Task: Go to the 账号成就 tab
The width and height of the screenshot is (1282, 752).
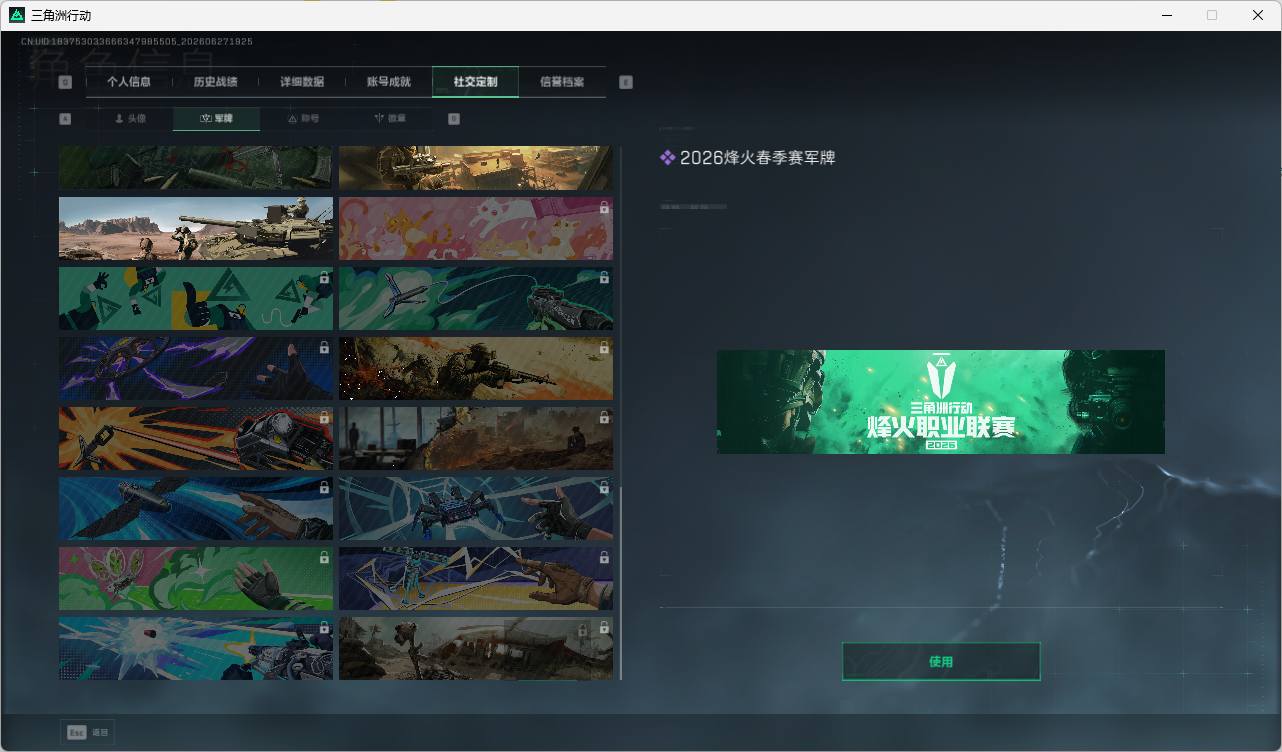Action: [x=389, y=82]
